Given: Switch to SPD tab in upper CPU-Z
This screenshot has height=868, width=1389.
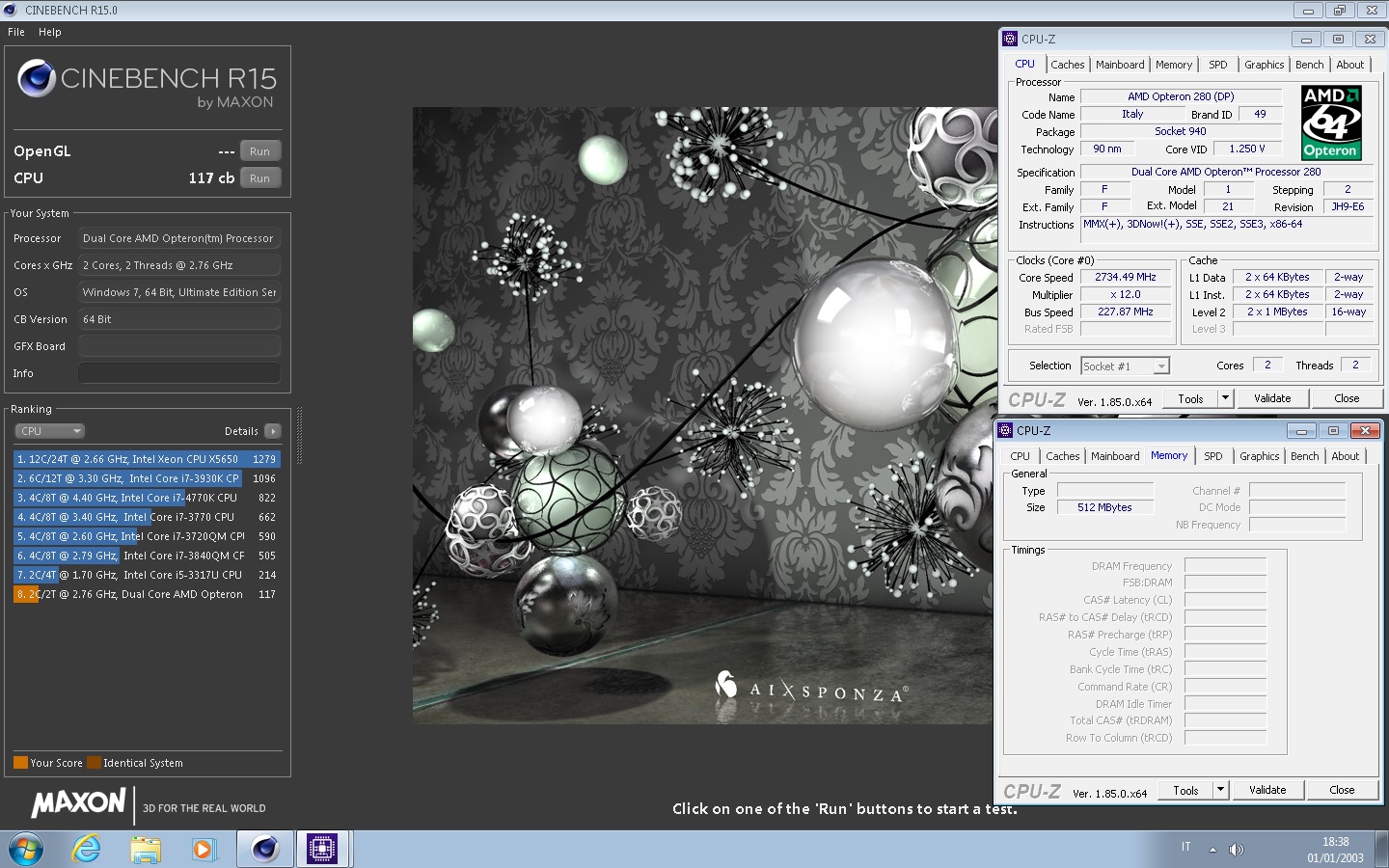Looking at the screenshot, I should coord(1218,65).
